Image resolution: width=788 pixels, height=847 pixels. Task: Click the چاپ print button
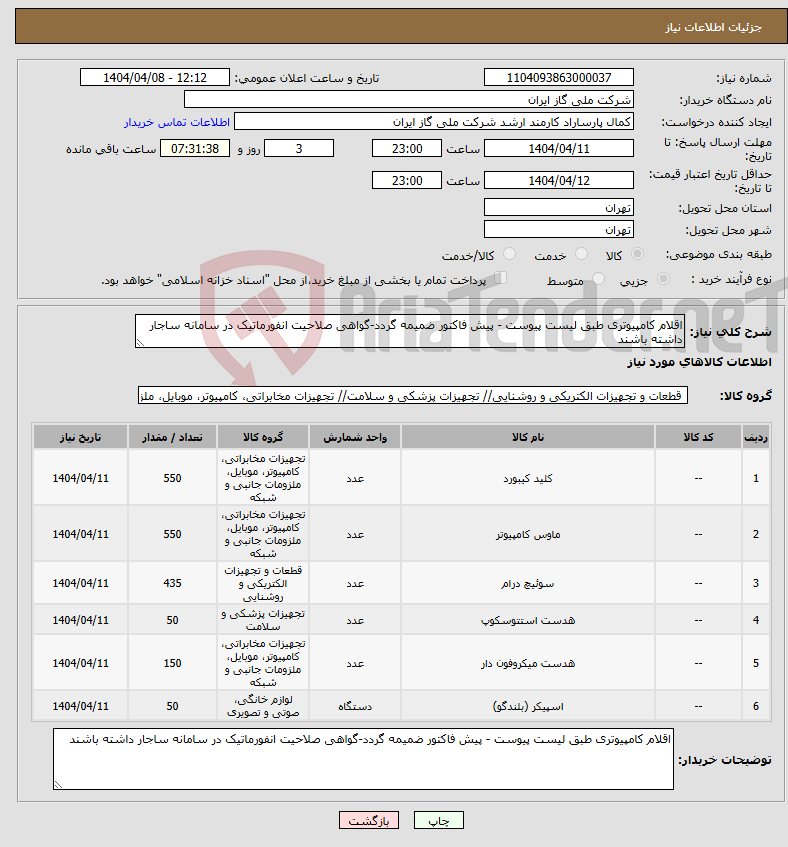[439, 821]
